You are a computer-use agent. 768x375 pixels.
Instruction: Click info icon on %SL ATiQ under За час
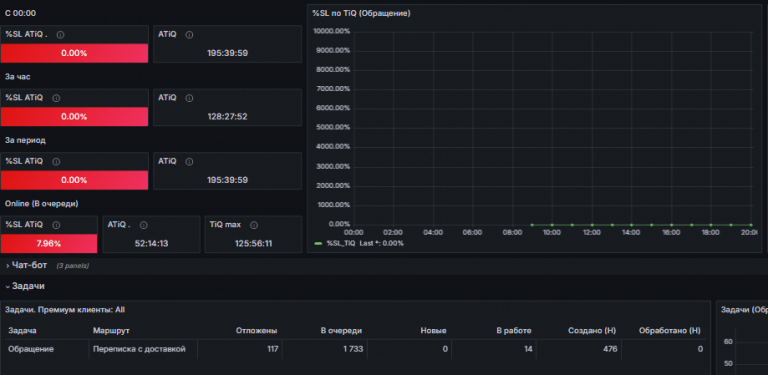[56, 98]
